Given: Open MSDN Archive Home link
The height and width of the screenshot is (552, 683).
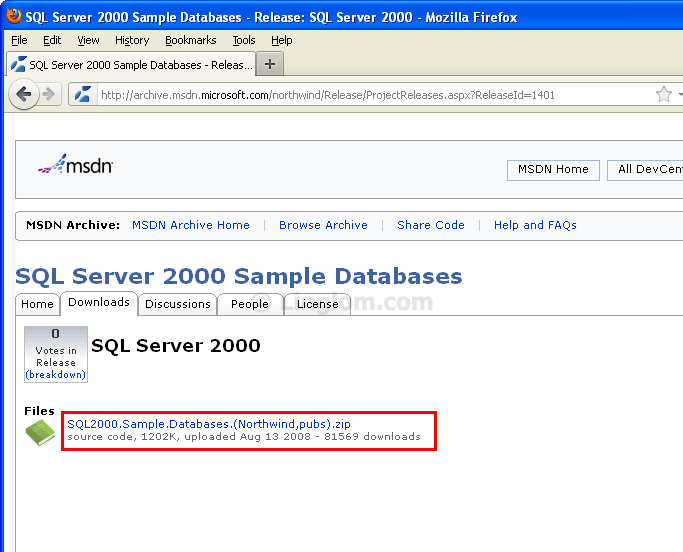Looking at the screenshot, I should pyautogui.click(x=191, y=225).
